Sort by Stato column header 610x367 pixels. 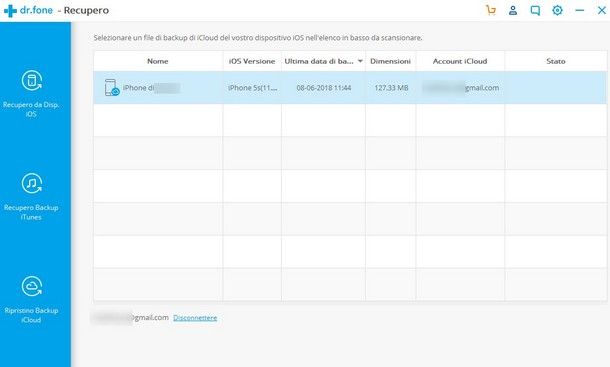coord(556,61)
